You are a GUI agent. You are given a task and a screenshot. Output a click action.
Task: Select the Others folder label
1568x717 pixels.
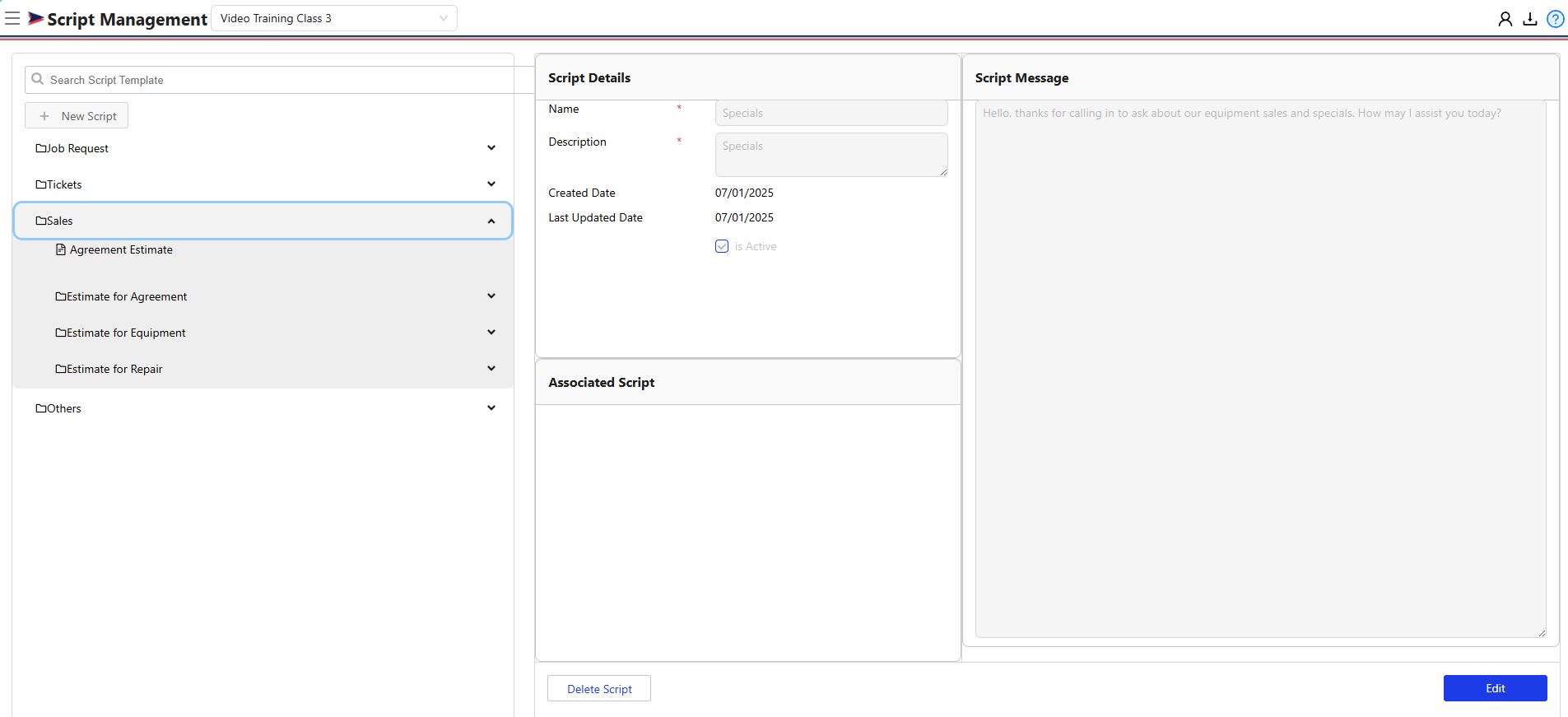[x=63, y=408]
